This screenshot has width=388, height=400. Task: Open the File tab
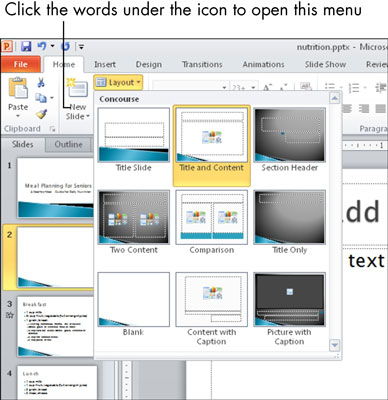pyautogui.click(x=20, y=64)
